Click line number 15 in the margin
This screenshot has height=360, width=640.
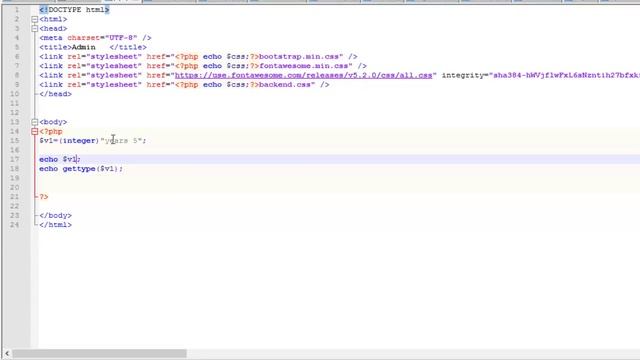tap(15, 141)
